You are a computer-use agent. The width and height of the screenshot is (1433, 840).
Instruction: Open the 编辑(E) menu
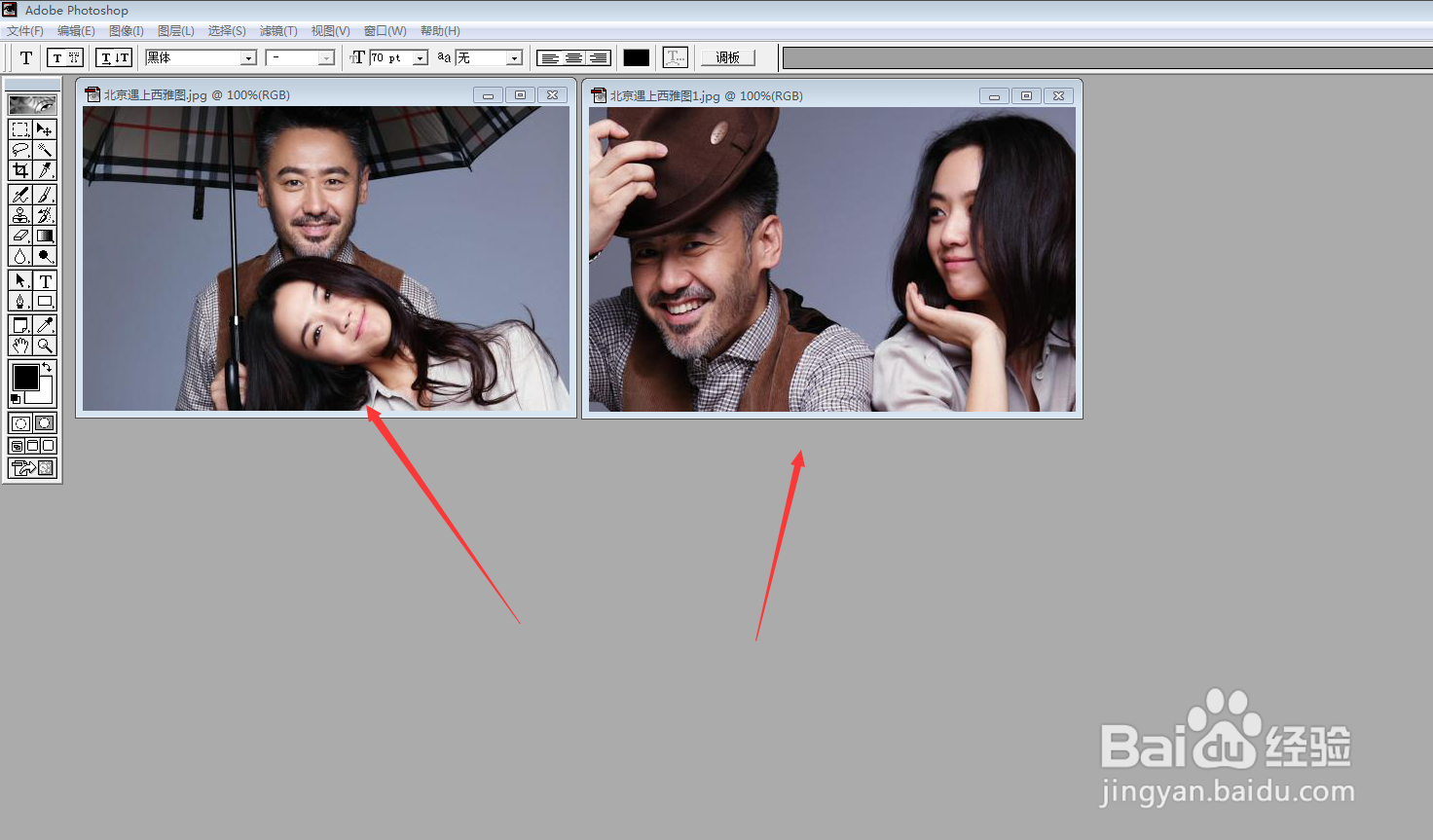click(x=76, y=31)
